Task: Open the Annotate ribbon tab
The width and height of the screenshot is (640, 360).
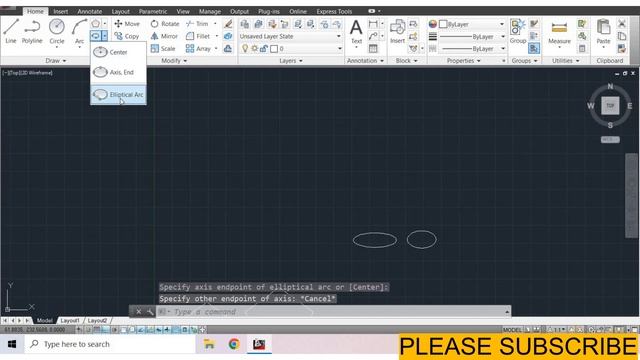Action: click(90, 11)
